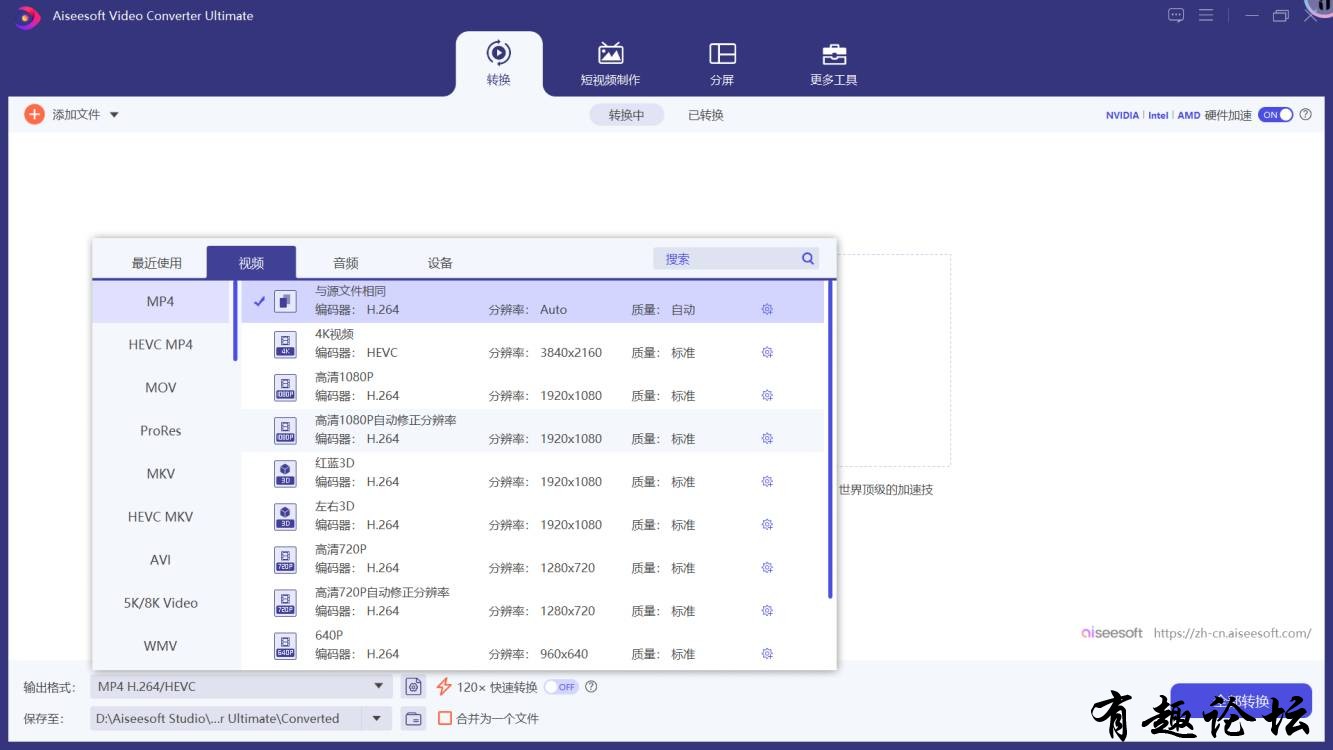Toggle 120× 快速转换 switch
1333x750 pixels.
(561, 687)
